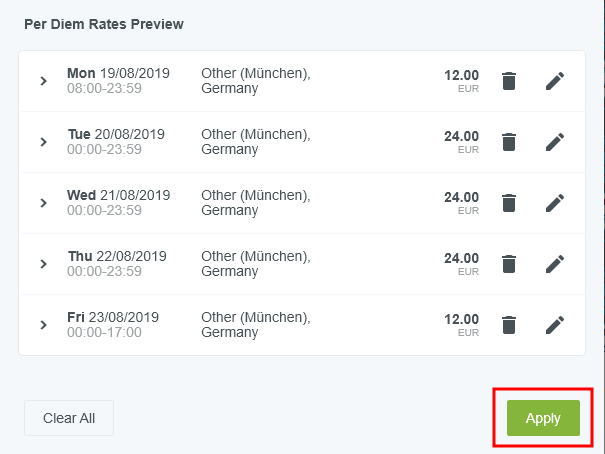Click the Fri 23/08/2019 date text
Screen dimensions: 605x454
113,317
